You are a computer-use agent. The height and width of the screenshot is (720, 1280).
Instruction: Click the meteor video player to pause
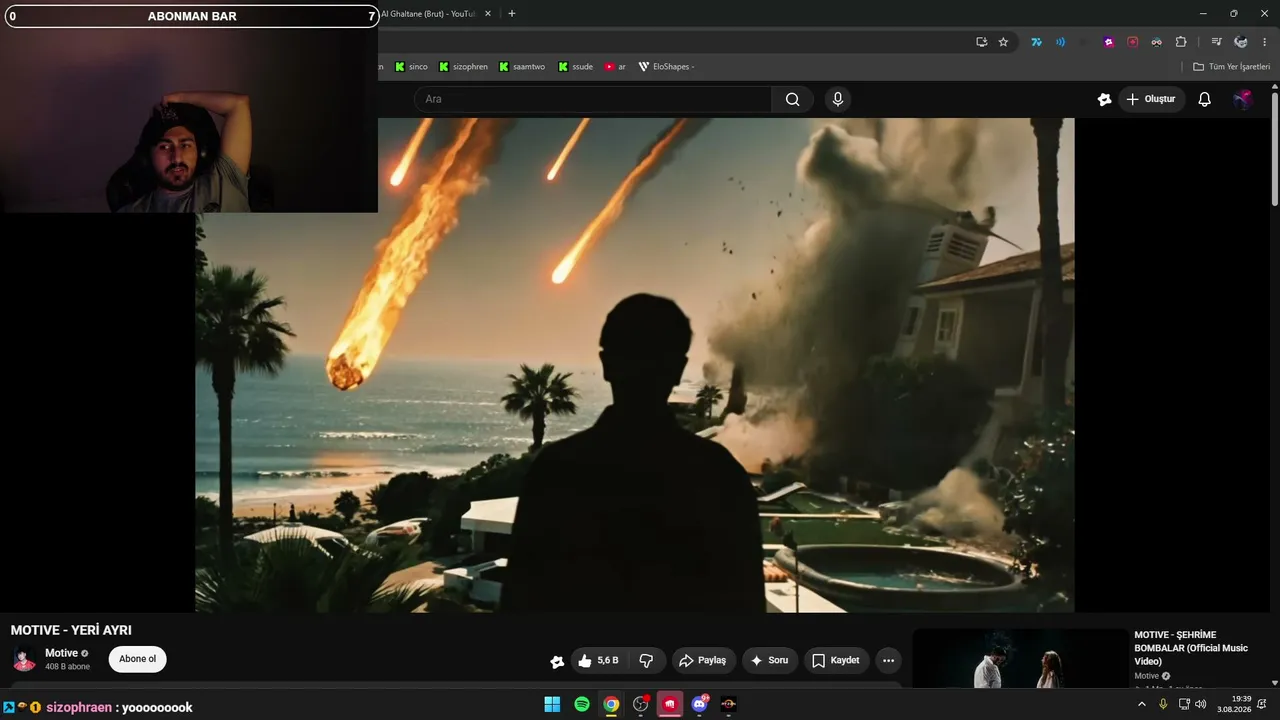click(x=635, y=365)
